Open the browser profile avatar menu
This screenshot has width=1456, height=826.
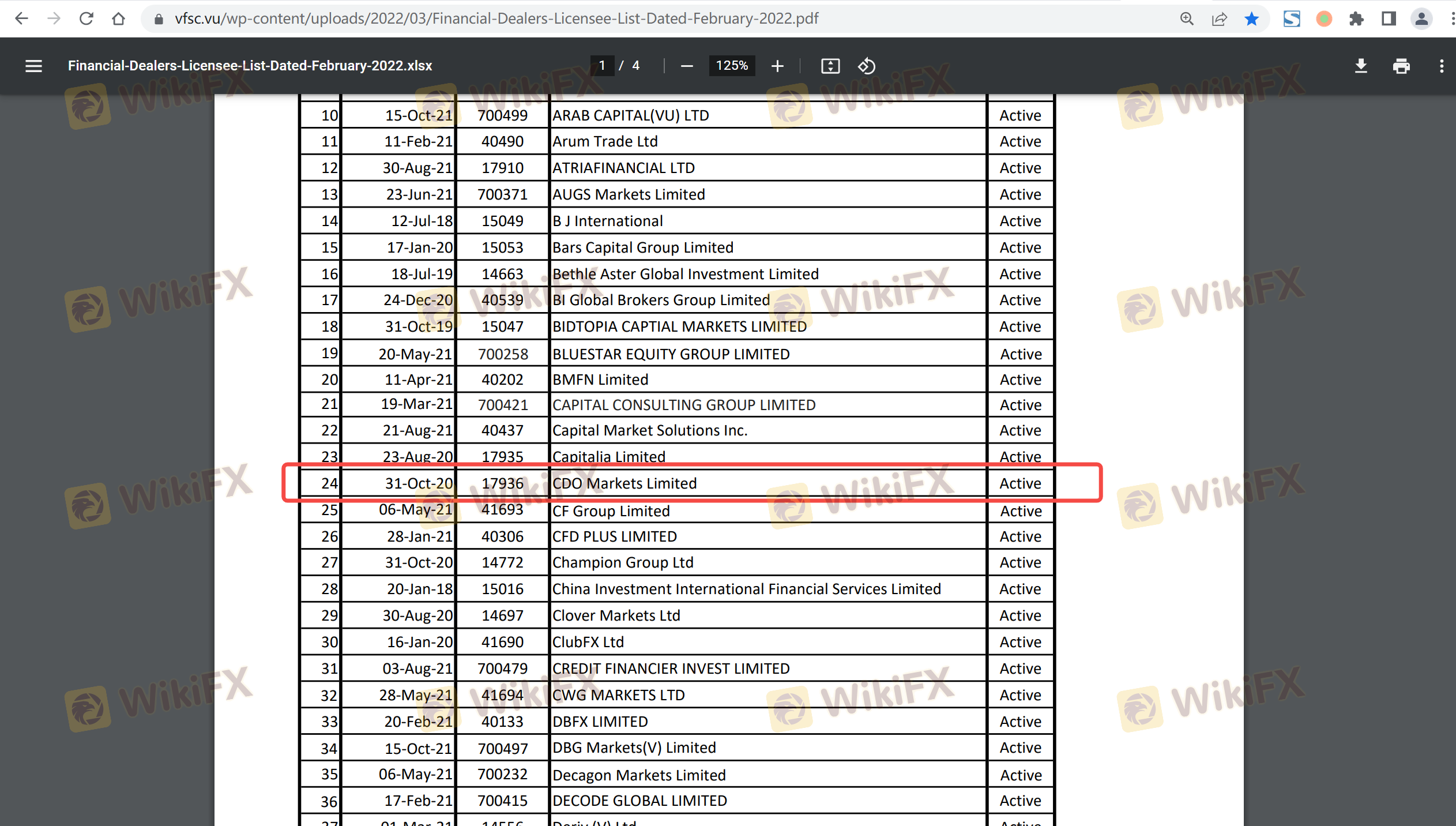click(1421, 19)
